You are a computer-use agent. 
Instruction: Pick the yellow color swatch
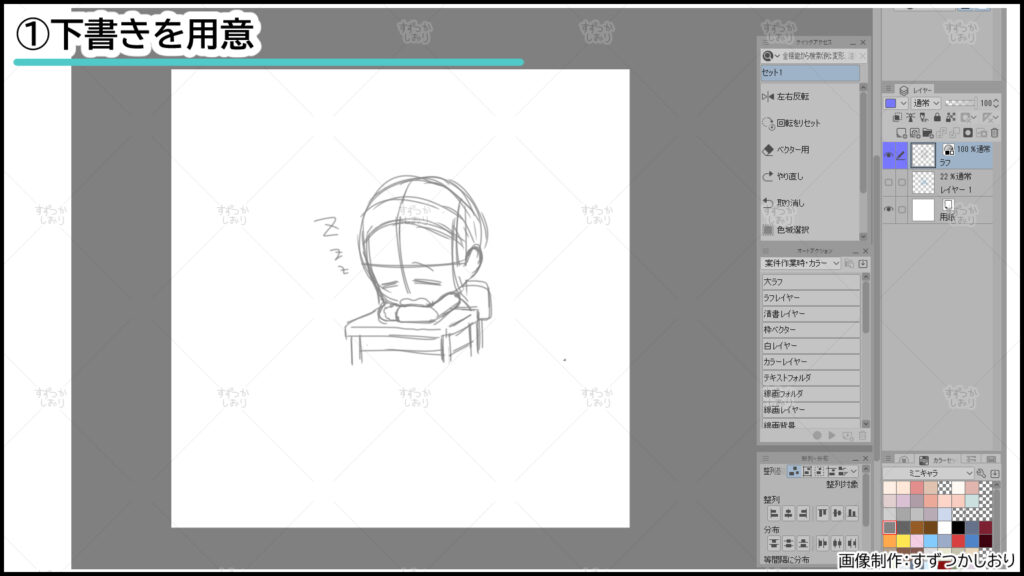[x=904, y=541]
